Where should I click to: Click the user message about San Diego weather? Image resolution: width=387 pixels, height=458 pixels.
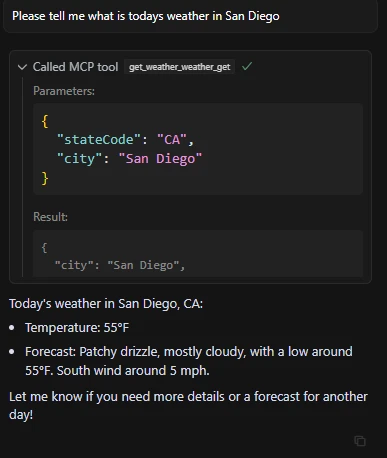coord(146,16)
